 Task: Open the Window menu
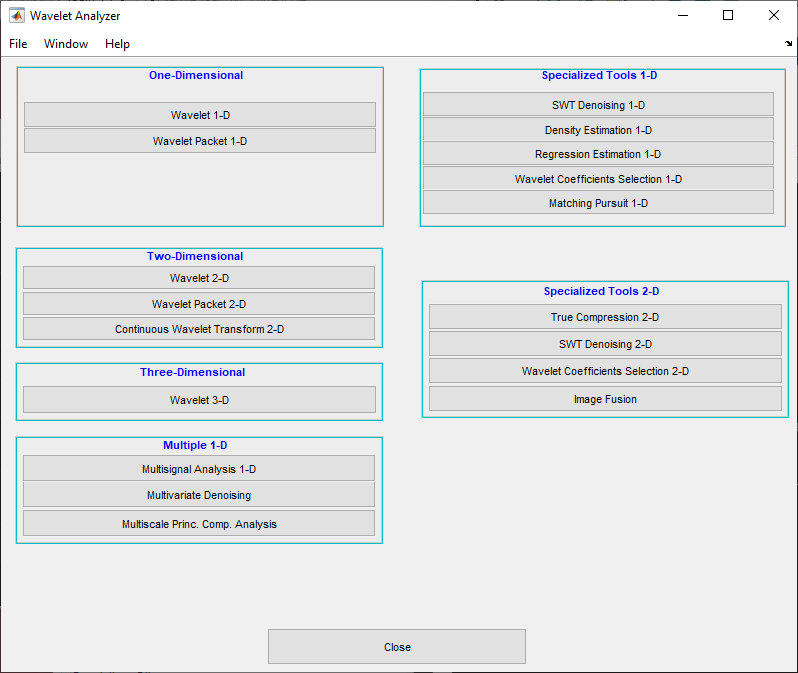point(66,44)
